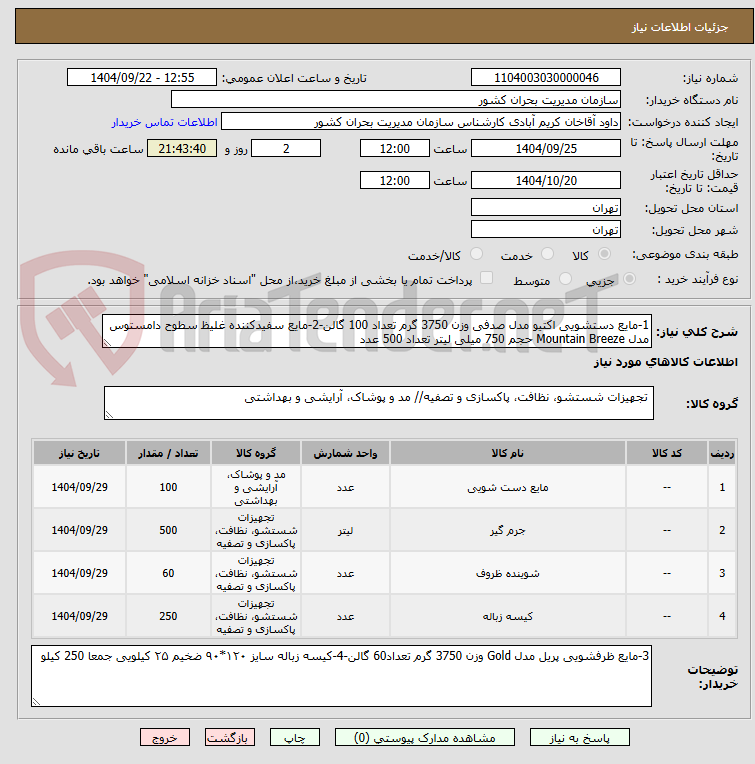Click the unit cell لیتر

345,530
